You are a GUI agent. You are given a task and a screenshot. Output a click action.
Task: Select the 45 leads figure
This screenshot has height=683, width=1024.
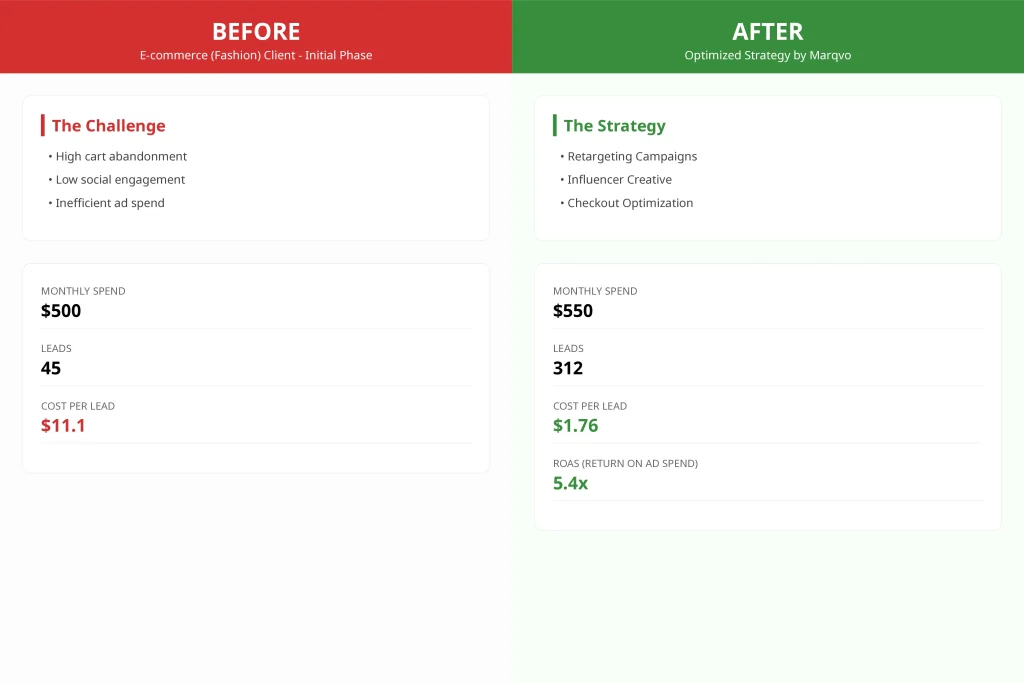tap(51, 368)
